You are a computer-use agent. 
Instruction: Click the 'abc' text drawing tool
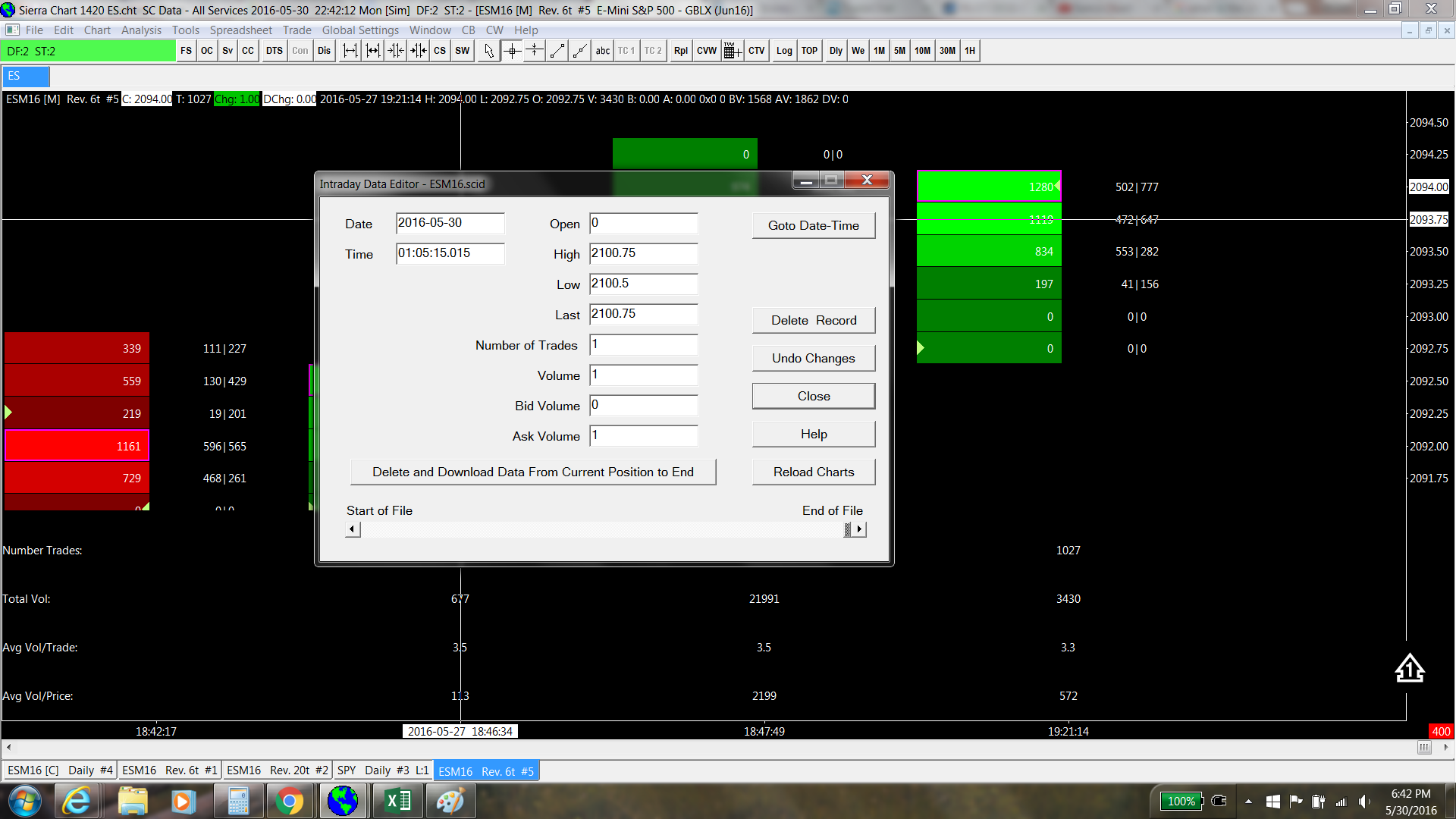pyautogui.click(x=602, y=51)
